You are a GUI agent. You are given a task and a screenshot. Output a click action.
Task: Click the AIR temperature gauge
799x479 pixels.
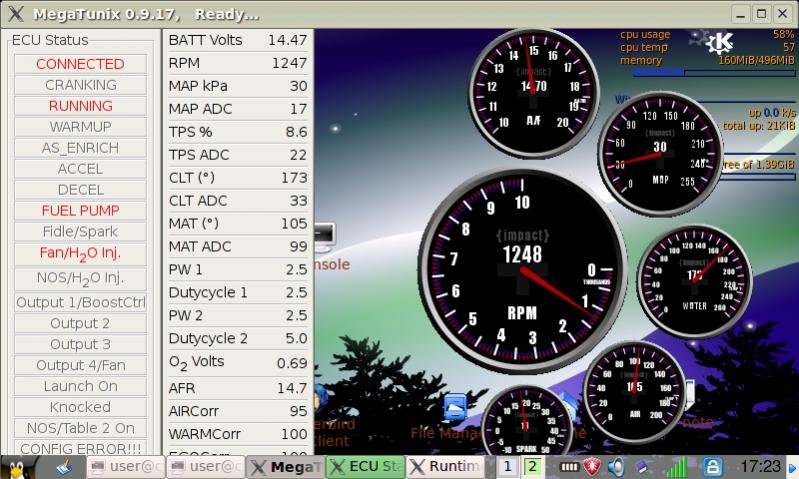point(634,391)
